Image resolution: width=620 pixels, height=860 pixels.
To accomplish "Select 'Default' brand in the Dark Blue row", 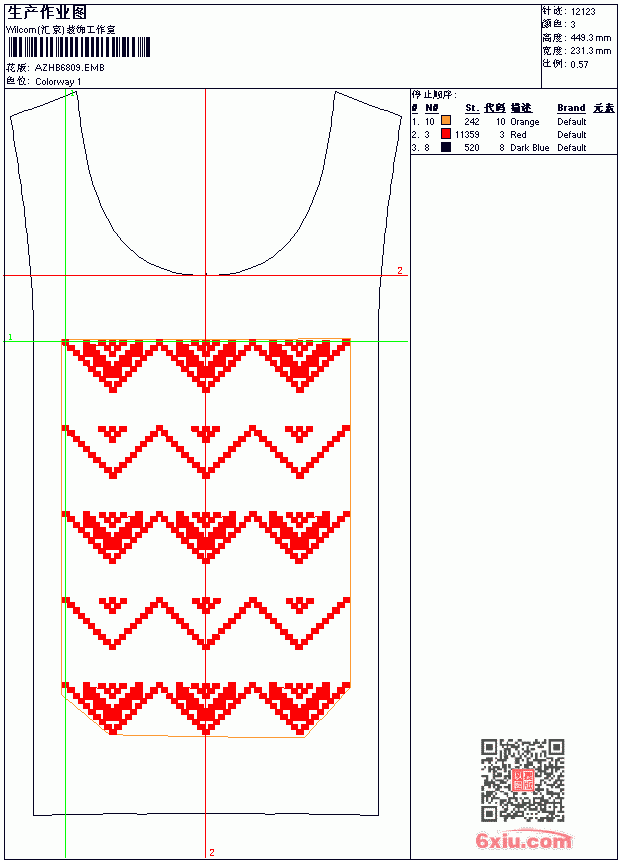I will point(572,148).
